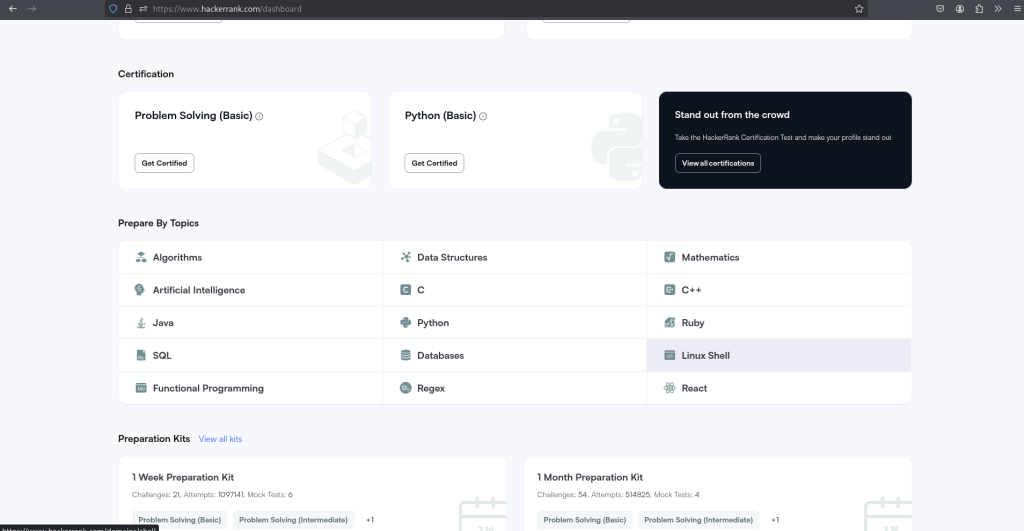The image size is (1024, 531).
Task: Open the browser account profile icon
Action: [x=959, y=8]
